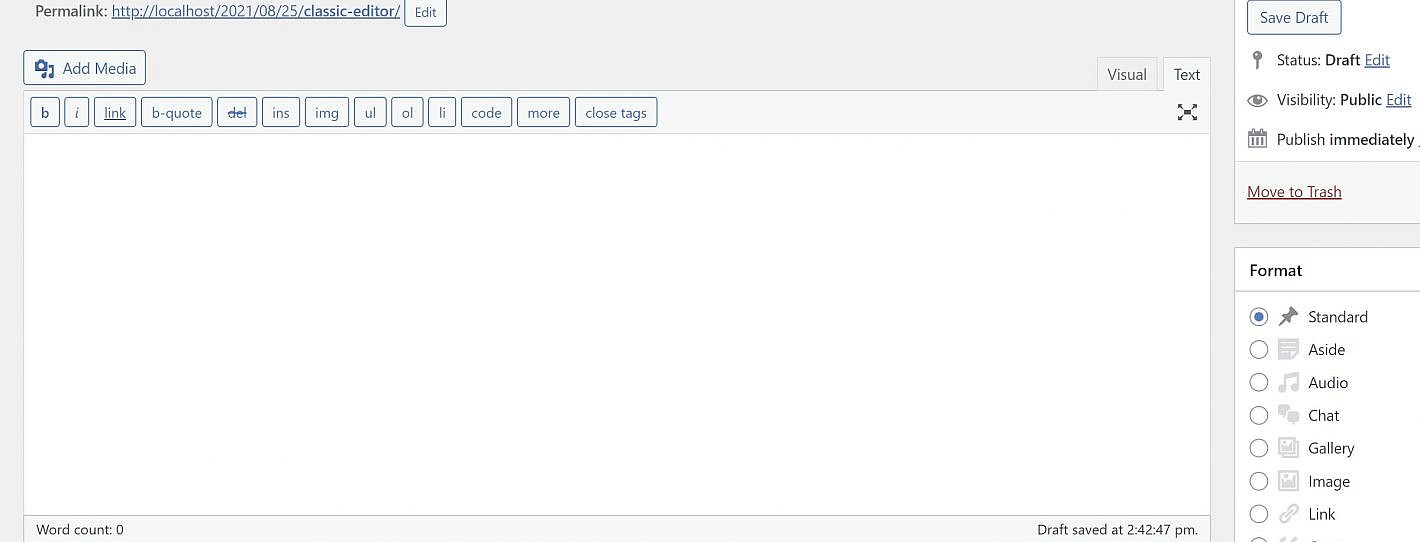Choose the Aside post format
Viewport: 1420px width, 542px height.
[1258, 350]
